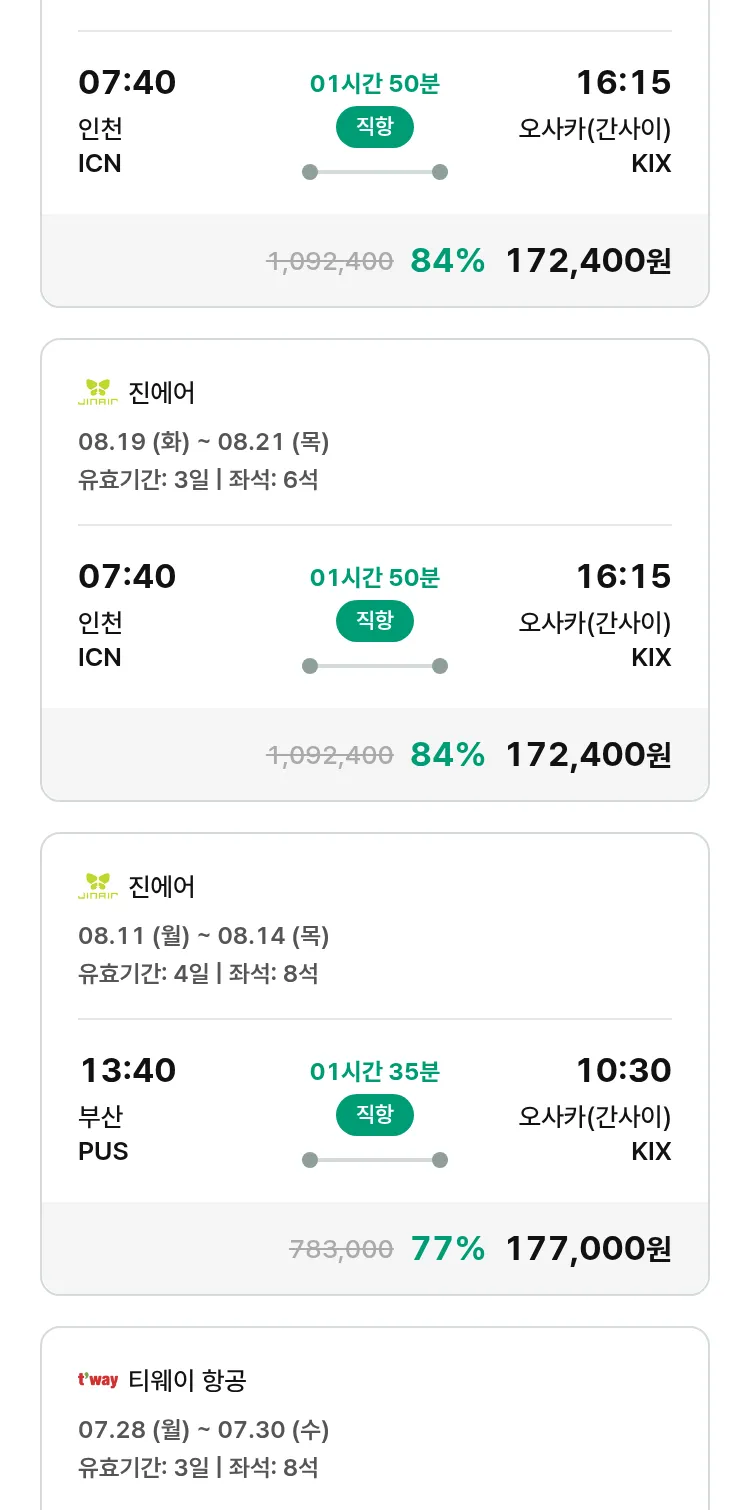Select the 177,000원 fare price
The height and width of the screenshot is (1510, 750).
(x=588, y=1248)
